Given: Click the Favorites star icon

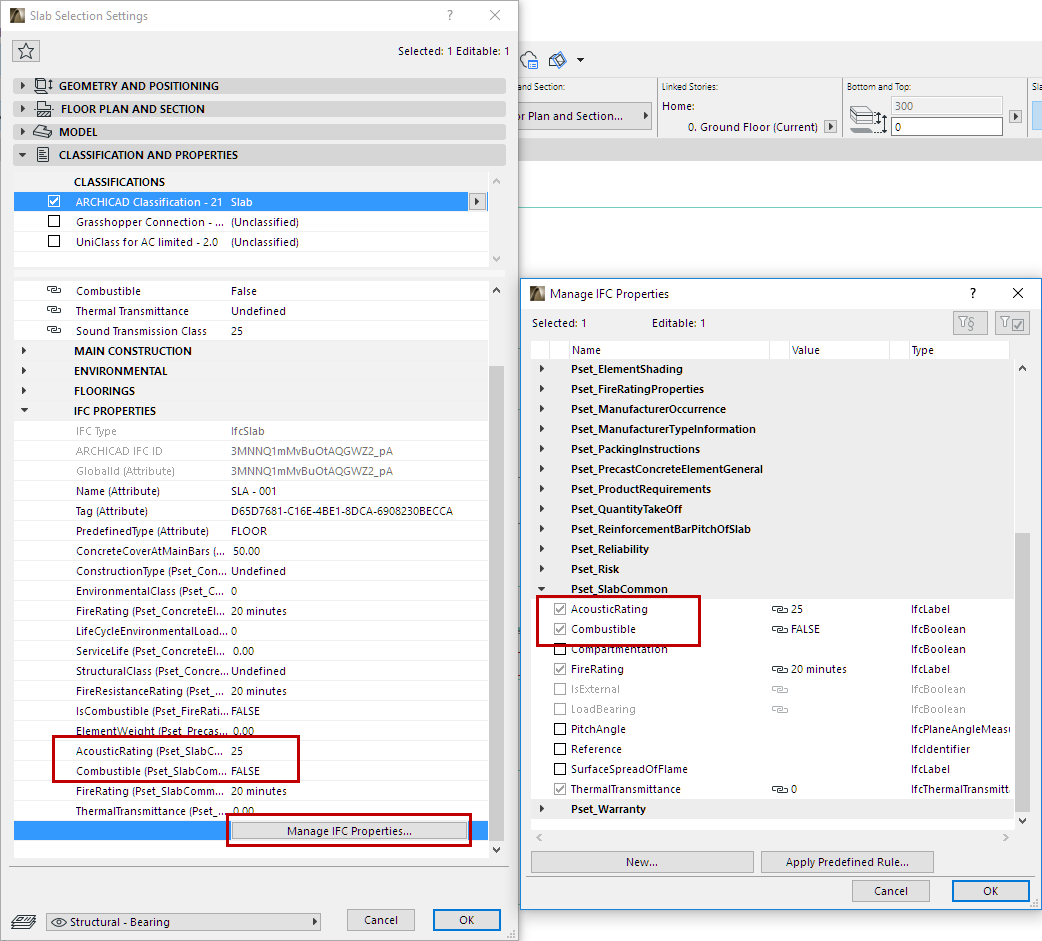Looking at the screenshot, I should 26,51.
